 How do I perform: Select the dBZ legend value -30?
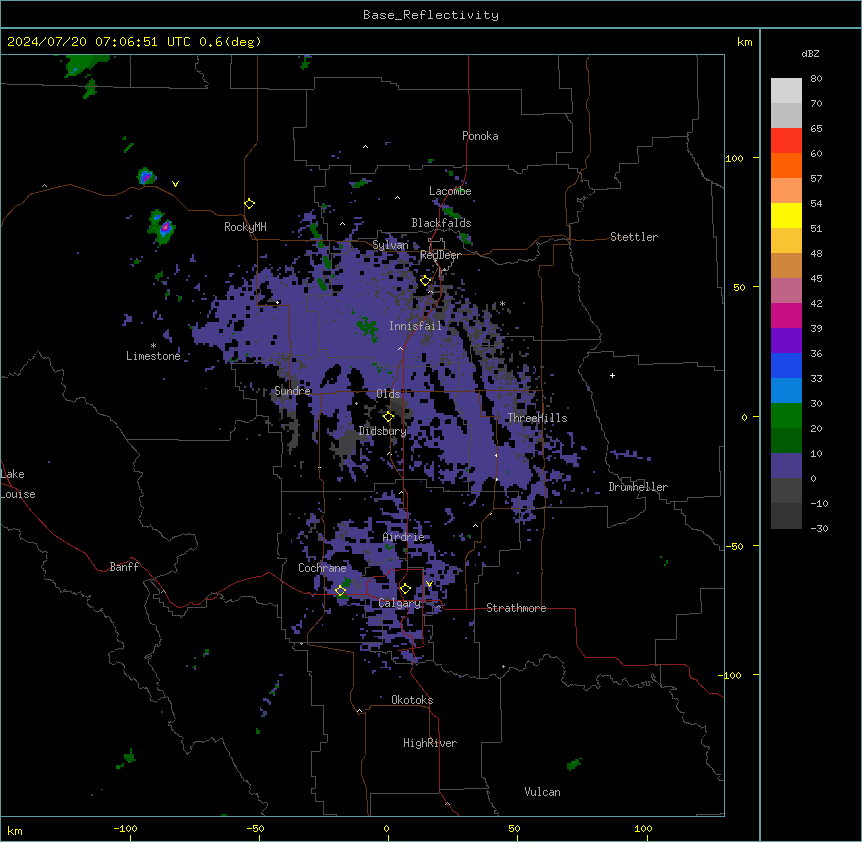point(819,528)
